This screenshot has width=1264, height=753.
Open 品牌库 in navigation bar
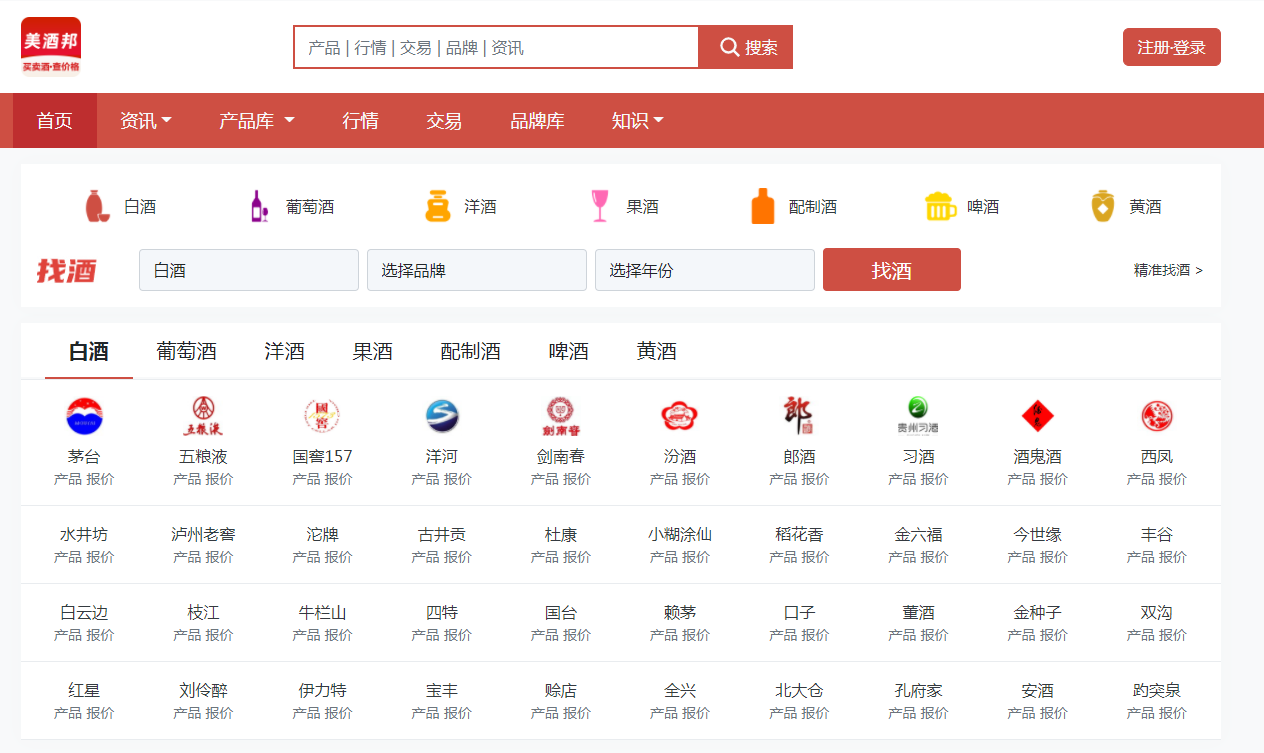537,121
